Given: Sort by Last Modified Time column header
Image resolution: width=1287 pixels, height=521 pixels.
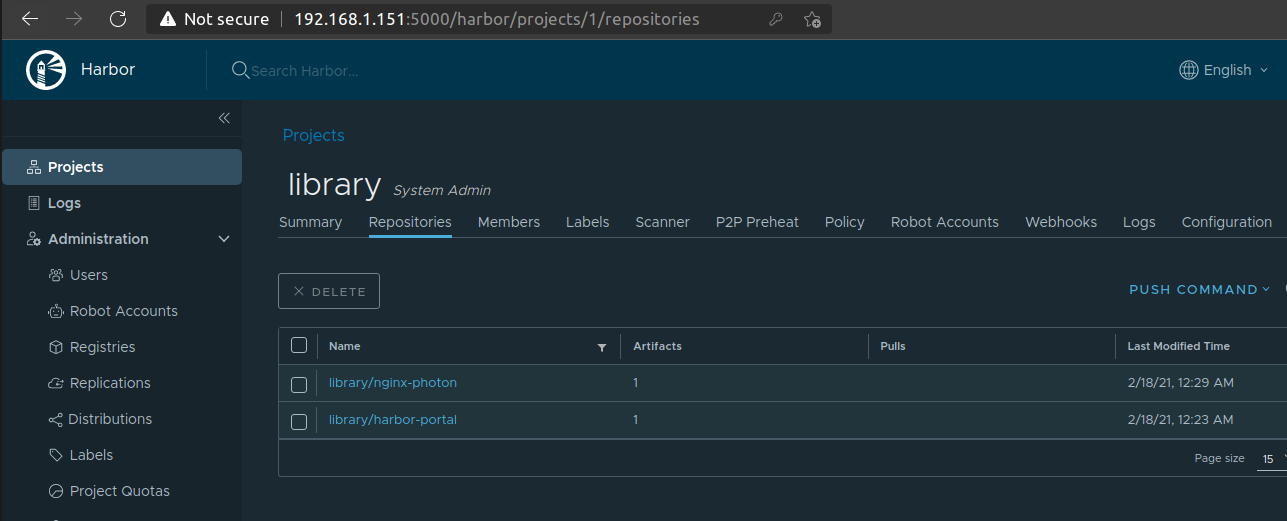Looking at the screenshot, I should point(1178,346).
